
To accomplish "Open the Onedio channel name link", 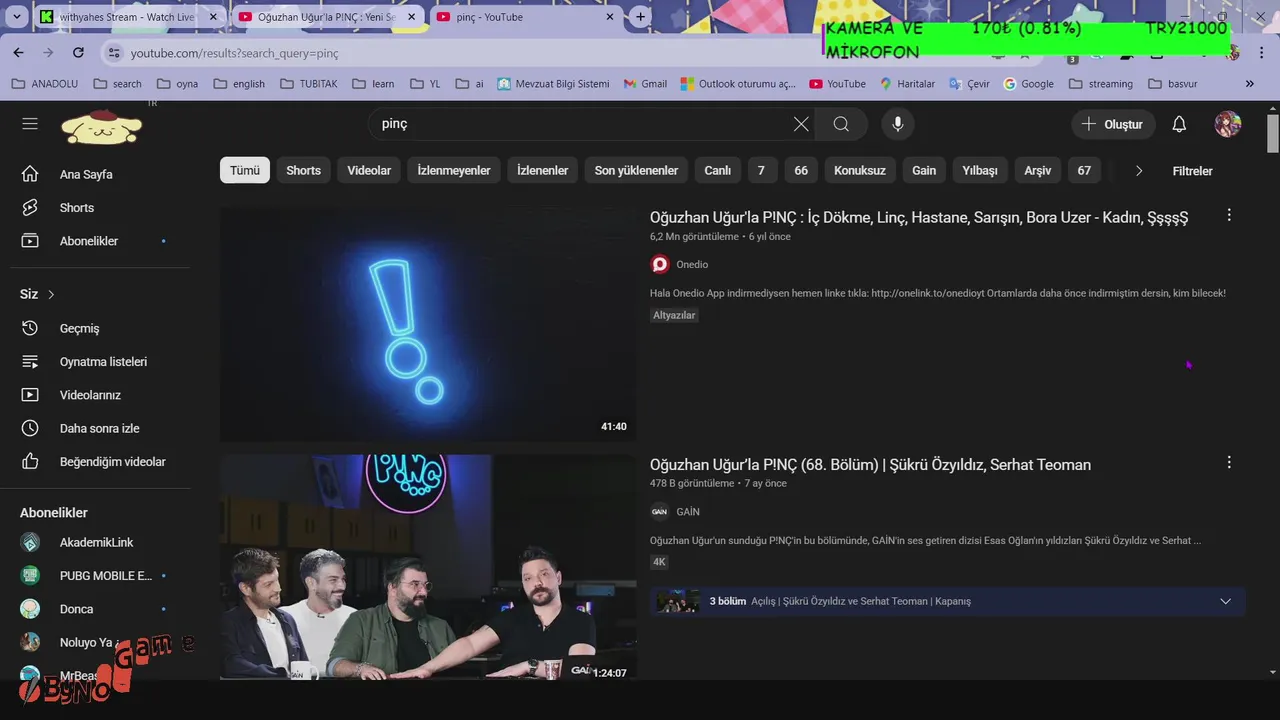I will coord(692,264).
